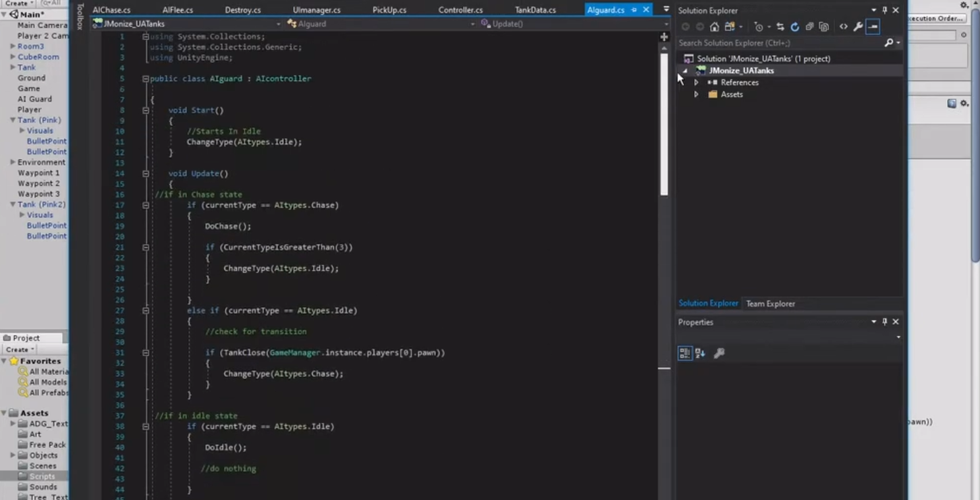Viewport: 980px width, 500px height.
Task: Expand the Assets folder arrow in Solution Explorer
Action: pos(696,94)
